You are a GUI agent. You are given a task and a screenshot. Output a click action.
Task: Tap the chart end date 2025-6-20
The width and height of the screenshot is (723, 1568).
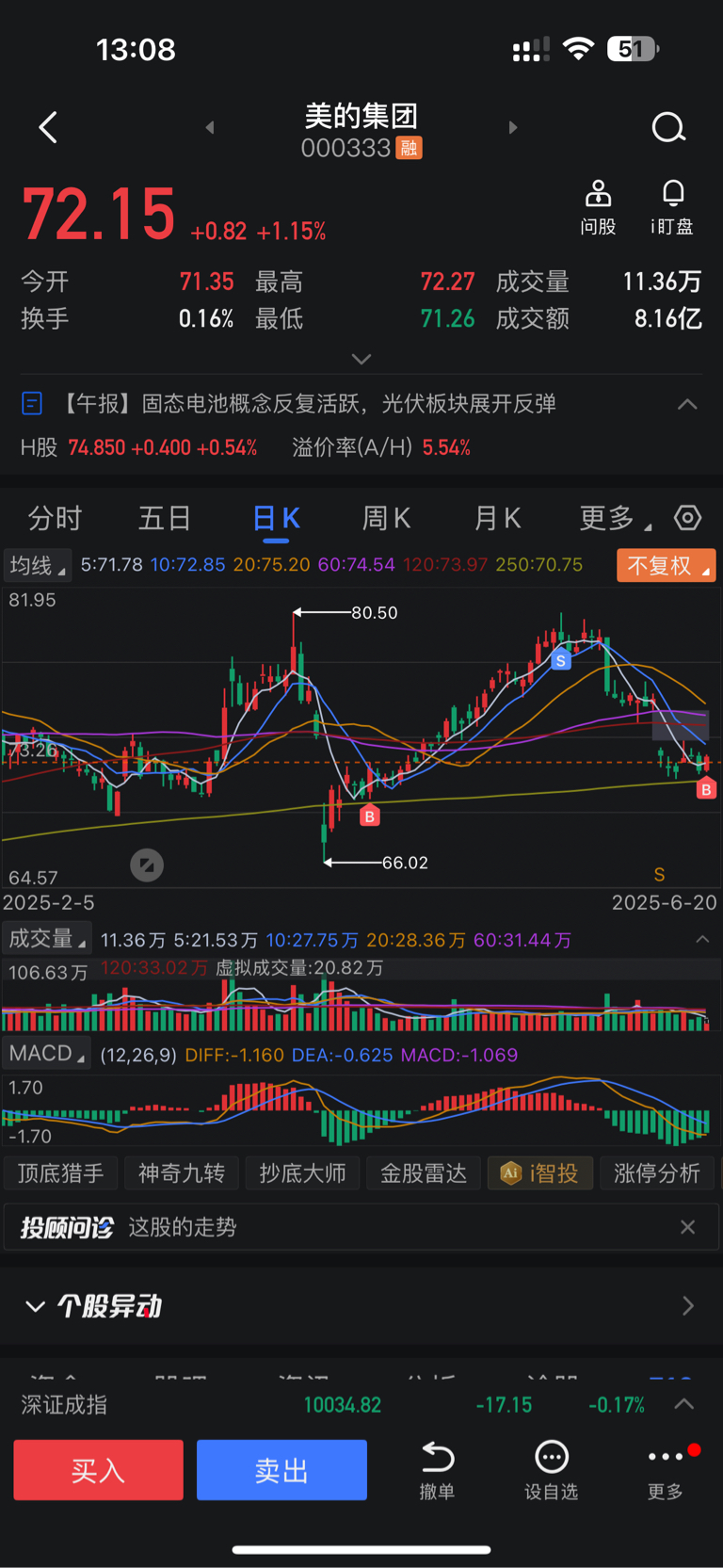pos(665,902)
